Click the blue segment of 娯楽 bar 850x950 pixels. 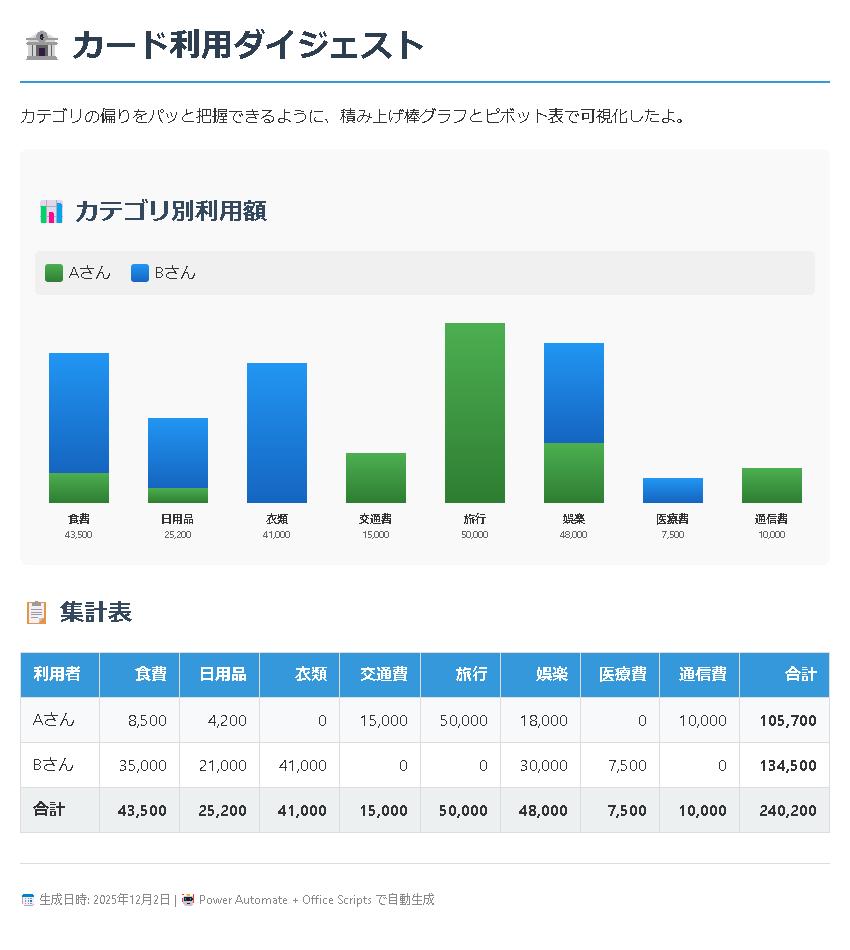[x=574, y=393]
